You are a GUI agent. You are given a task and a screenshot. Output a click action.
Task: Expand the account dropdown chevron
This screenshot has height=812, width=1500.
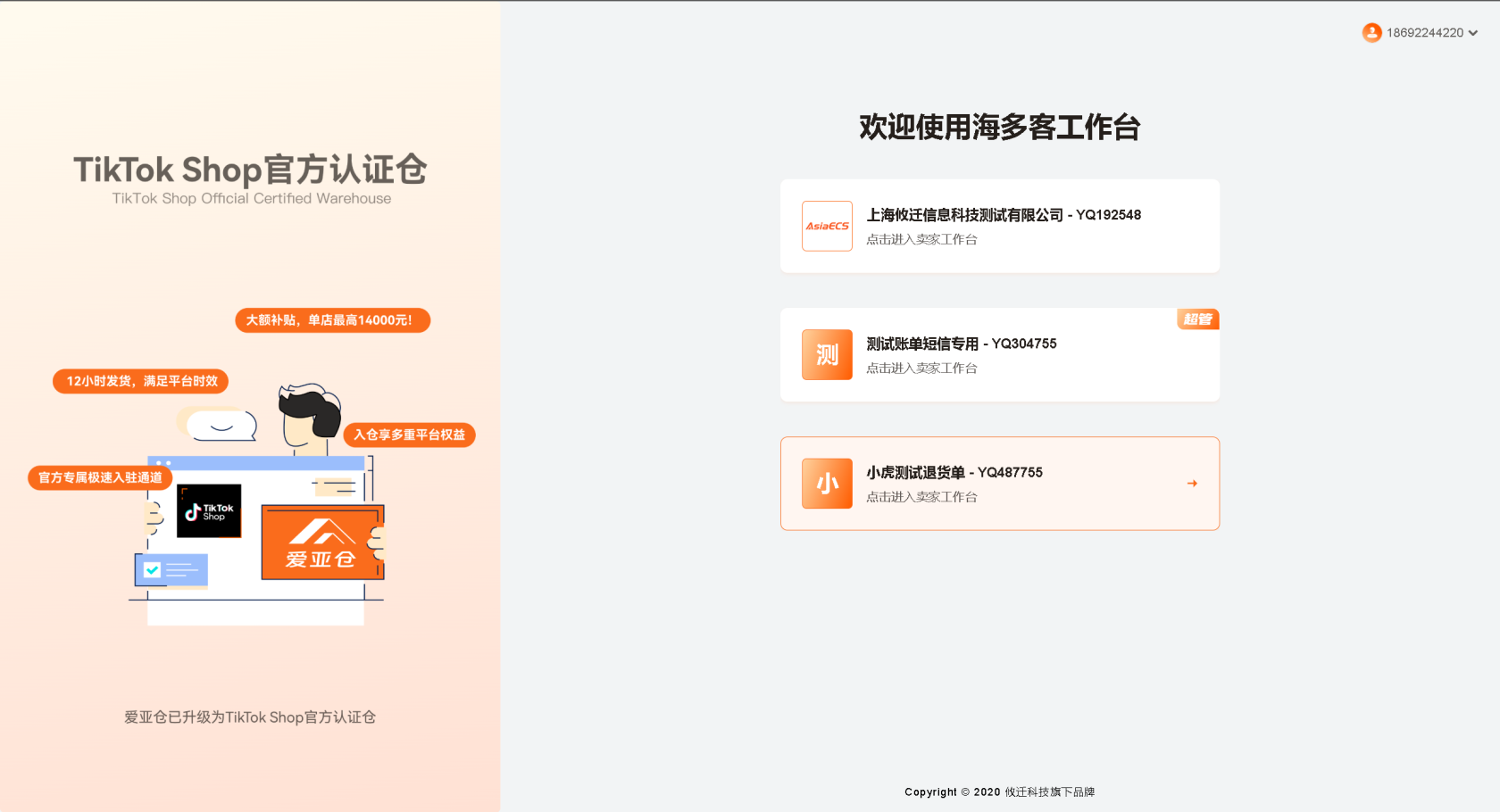(1472, 33)
